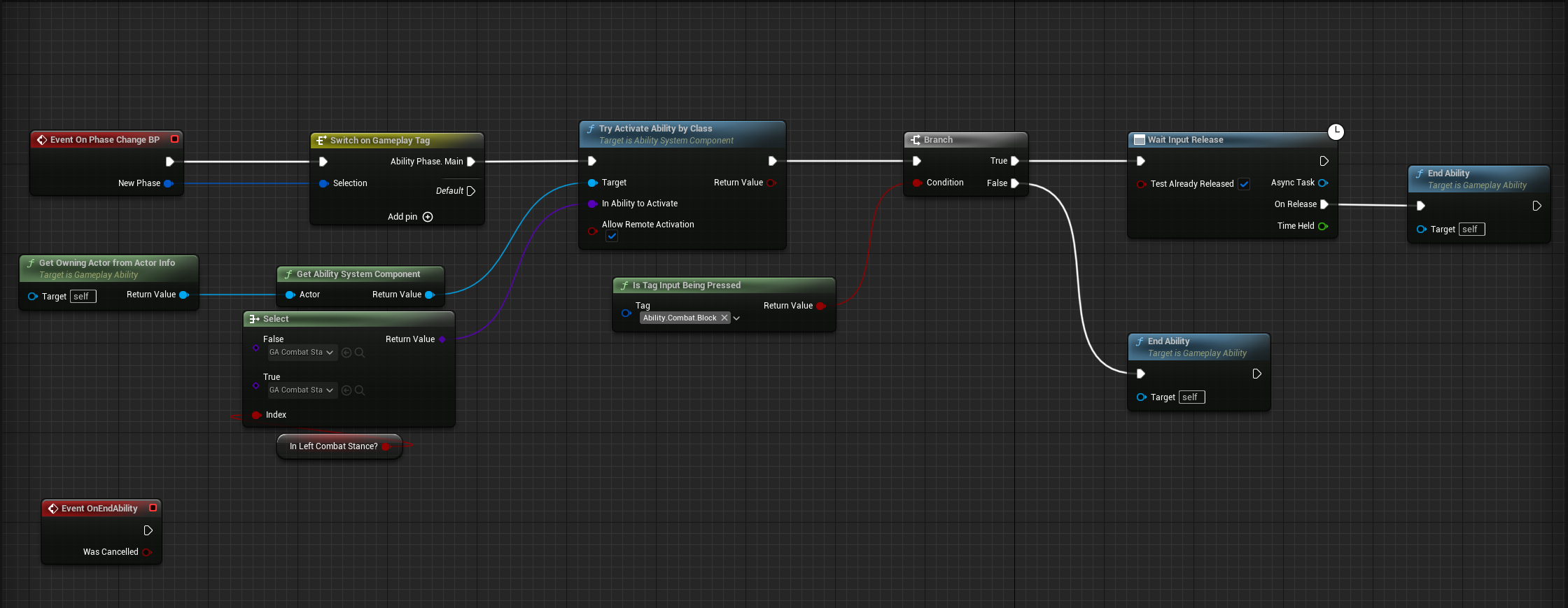Click the self field on lower End Ability node
This screenshot has height=608, width=1568.
tap(1191, 397)
